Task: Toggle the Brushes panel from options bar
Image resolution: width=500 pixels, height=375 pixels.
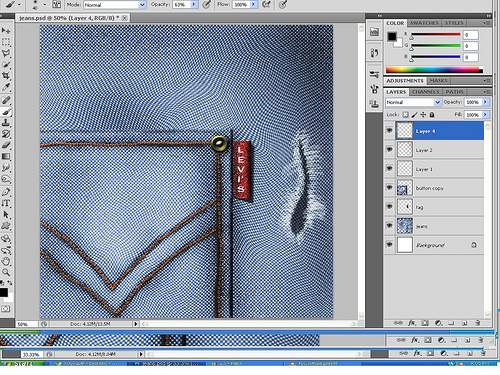Action: [x=57, y=5]
